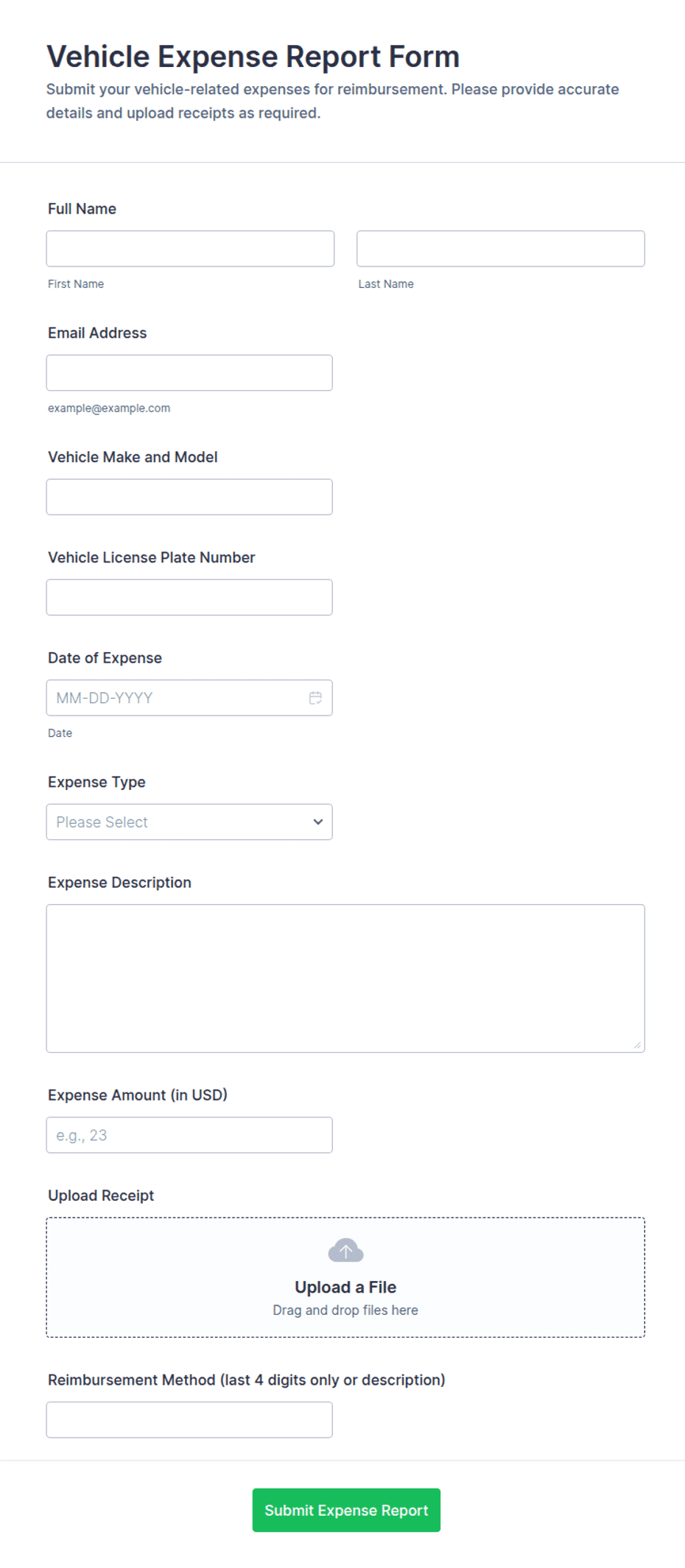This screenshot has width=685, height=1568.
Task: Focus the Expense Amount field
Action: pyautogui.click(x=189, y=1135)
